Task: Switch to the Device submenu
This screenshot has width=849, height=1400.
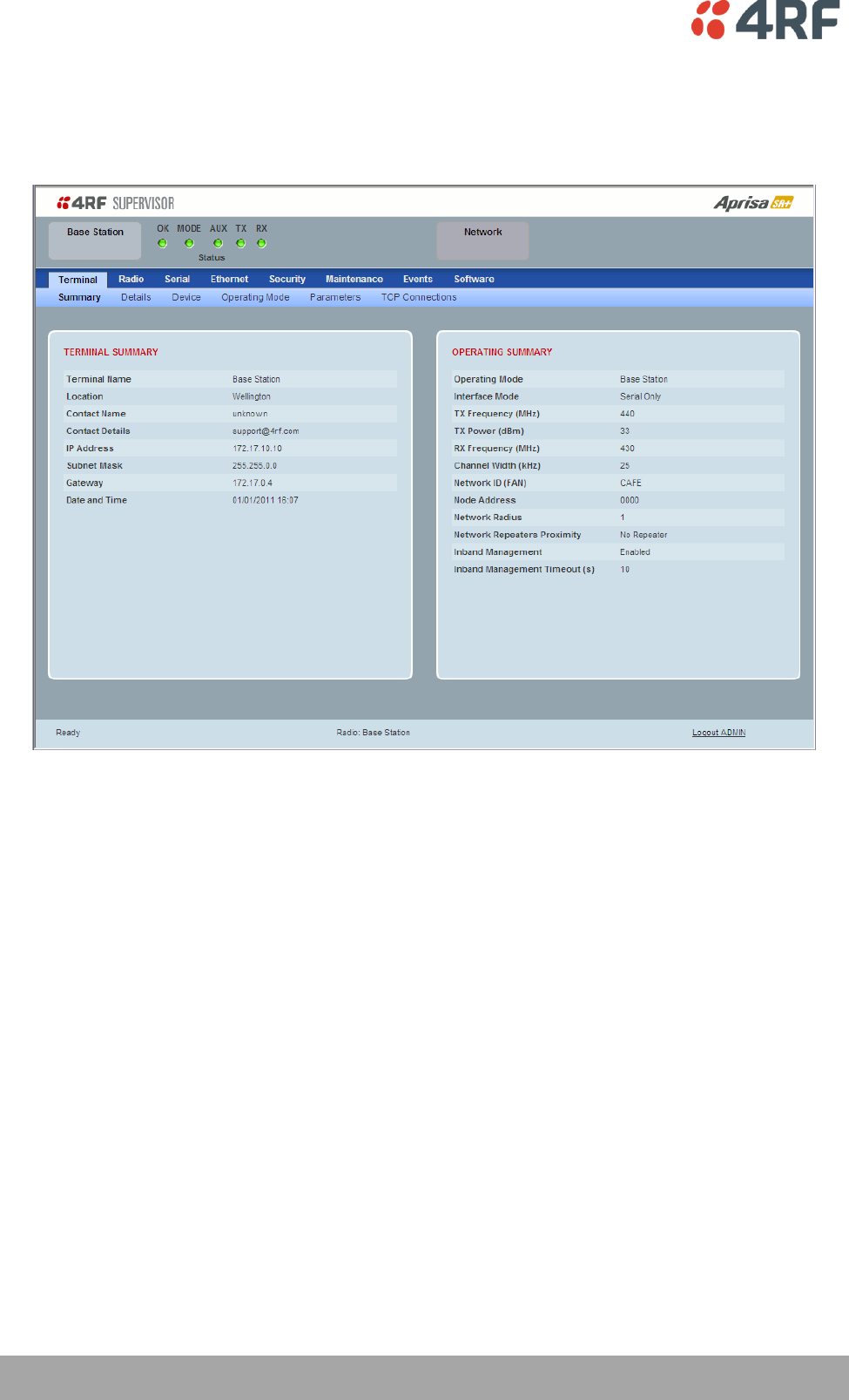Action: click(x=186, y=297)
